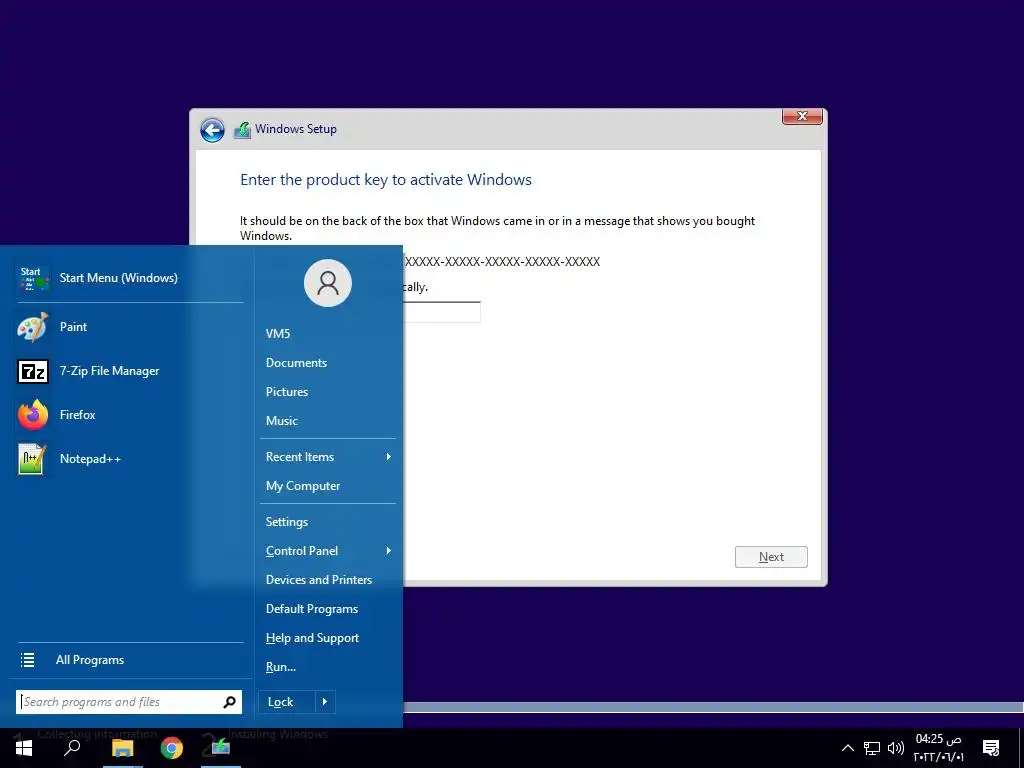Click the network tray icon
Viewport: 1024px width, 768px height.
point(872,748)
